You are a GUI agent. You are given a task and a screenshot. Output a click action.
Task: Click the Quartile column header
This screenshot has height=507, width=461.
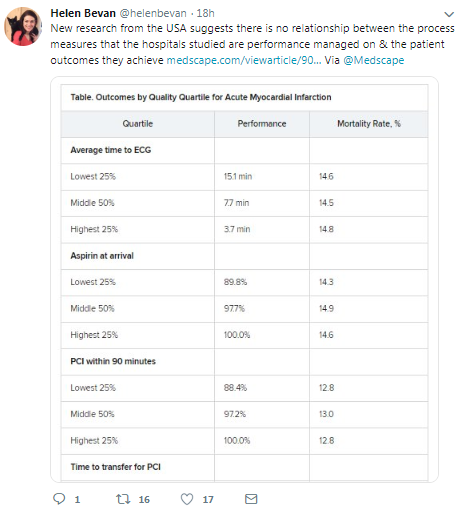[x=138, y=124]
